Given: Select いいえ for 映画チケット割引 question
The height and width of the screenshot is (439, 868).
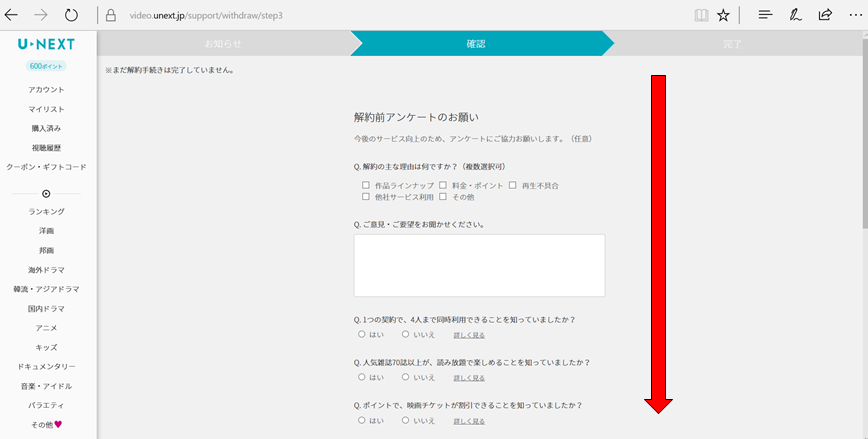Looking at the screenshot, I should pos(405,420).
